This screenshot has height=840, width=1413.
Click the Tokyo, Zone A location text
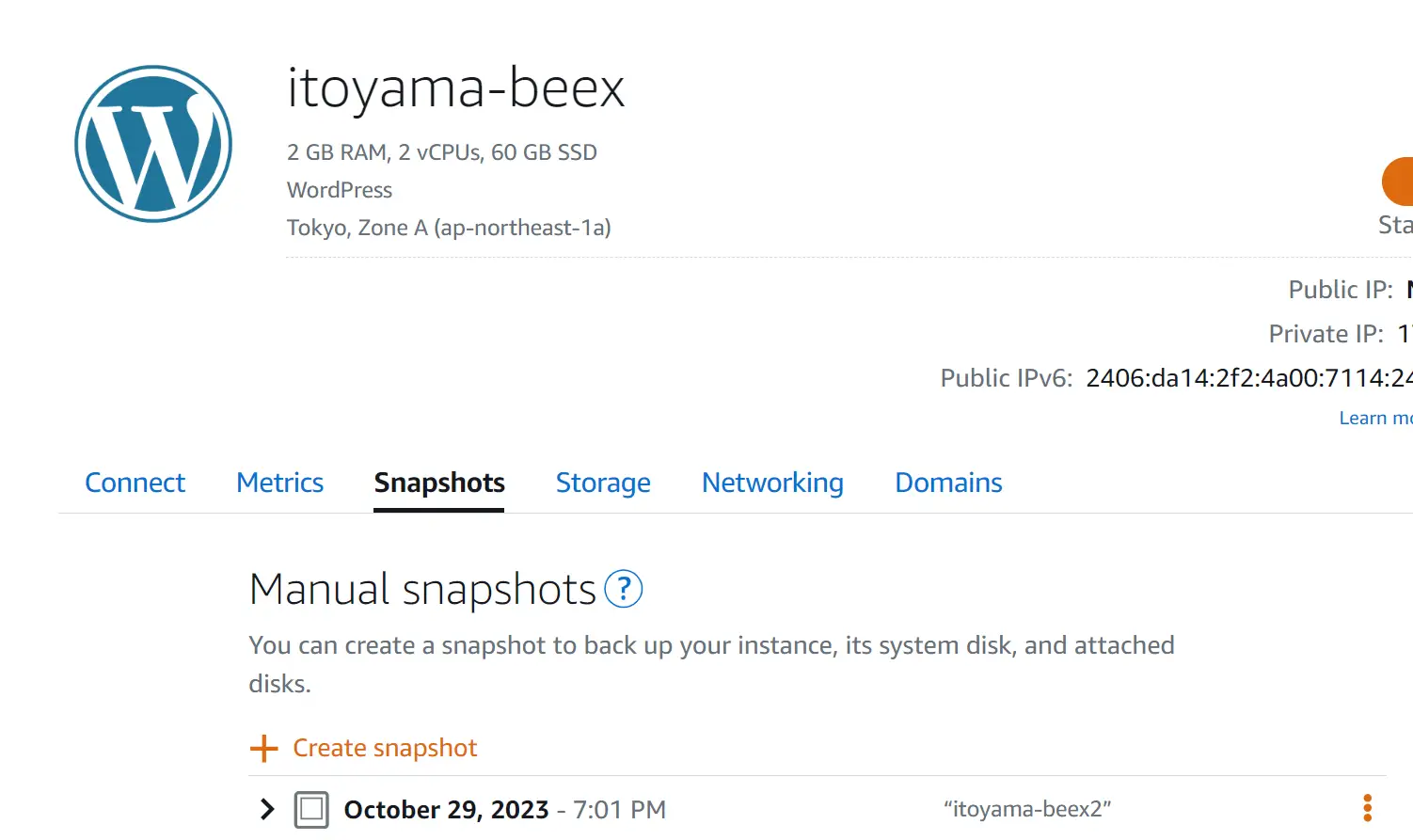click(449, 228)
